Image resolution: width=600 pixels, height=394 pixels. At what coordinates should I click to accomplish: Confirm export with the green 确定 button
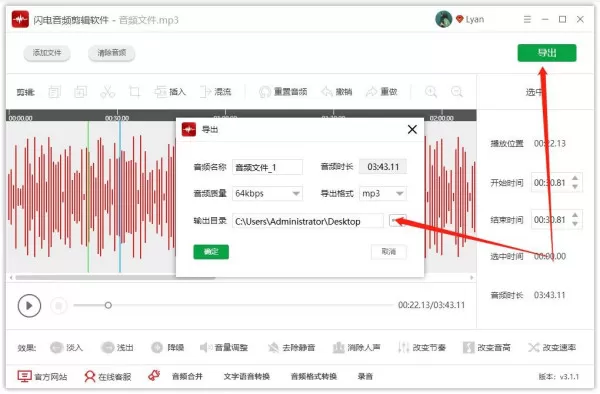point(211,252)
